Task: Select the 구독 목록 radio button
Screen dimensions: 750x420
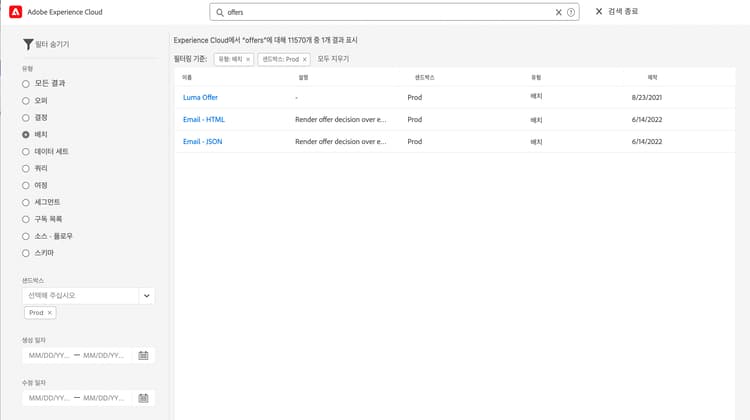Action: (x=26, y=220)
